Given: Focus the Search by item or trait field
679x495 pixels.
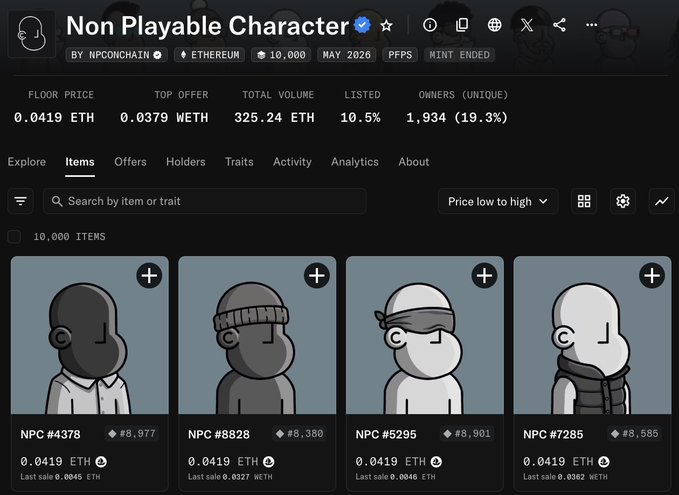Looking at the screenshot, I should point(204,201).
